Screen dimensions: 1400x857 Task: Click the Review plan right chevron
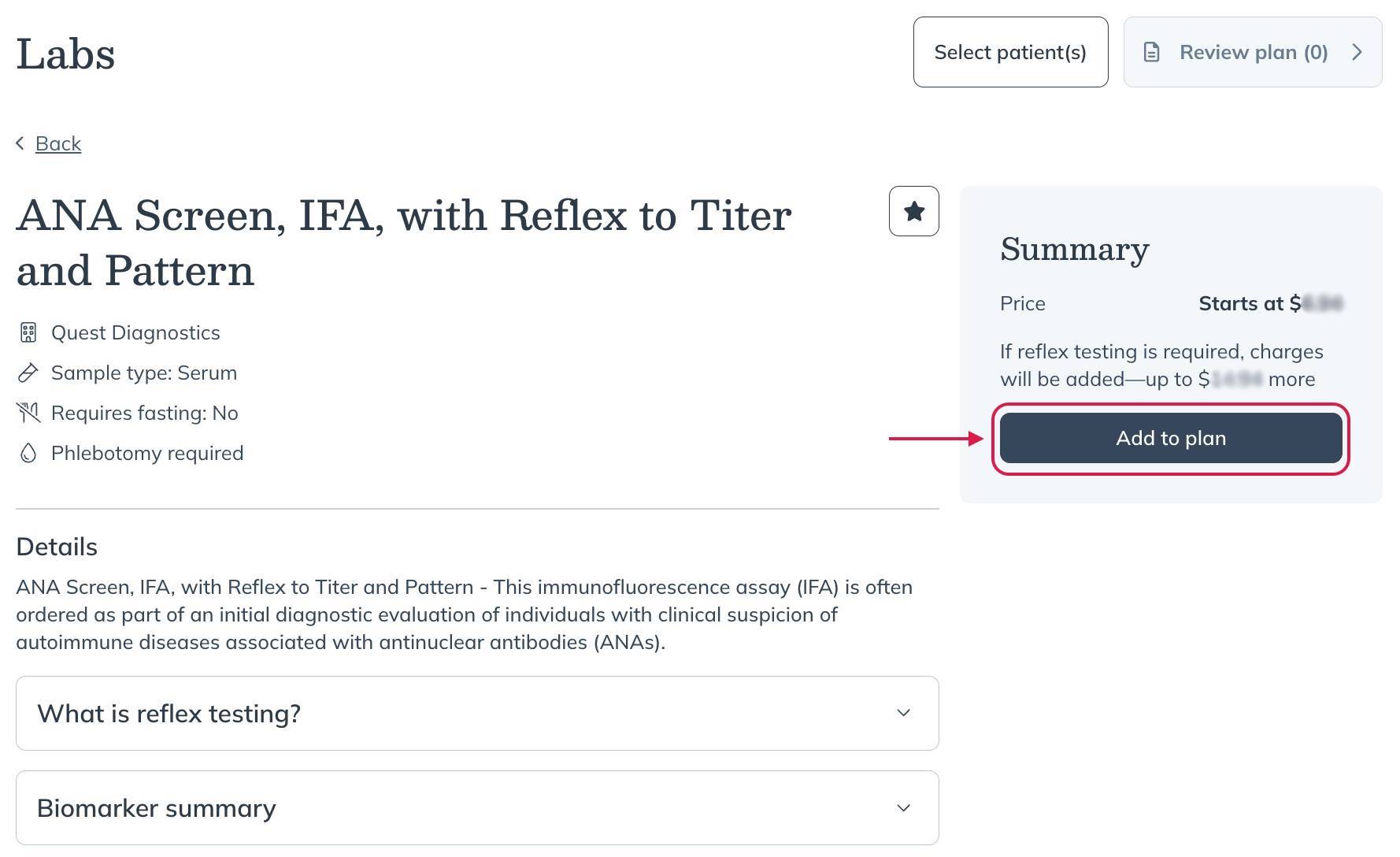tap(1357, 52)
